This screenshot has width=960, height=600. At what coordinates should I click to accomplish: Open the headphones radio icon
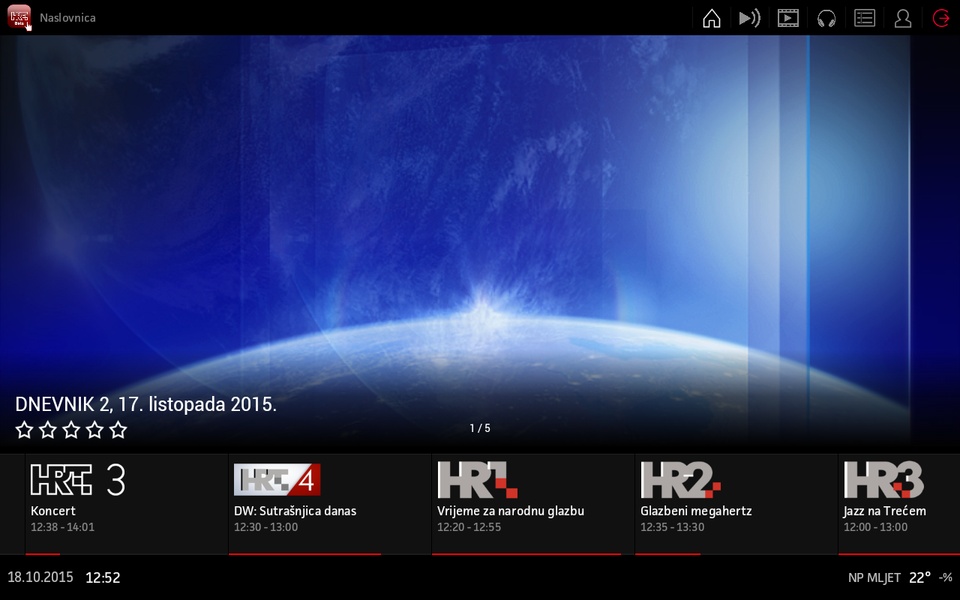(x=827, y=18)
